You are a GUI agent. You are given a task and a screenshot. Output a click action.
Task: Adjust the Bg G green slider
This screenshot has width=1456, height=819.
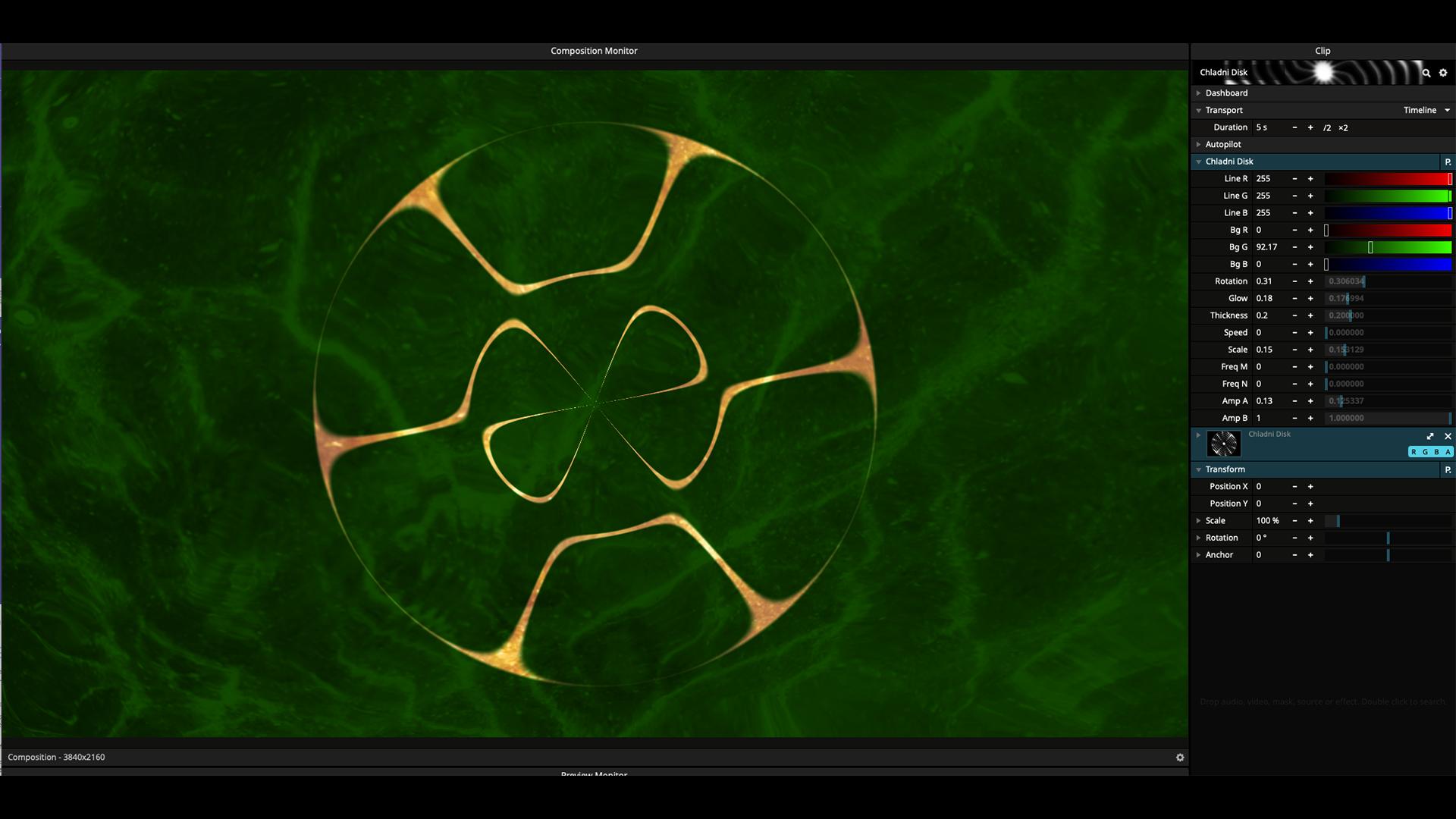pos(1388,247)
